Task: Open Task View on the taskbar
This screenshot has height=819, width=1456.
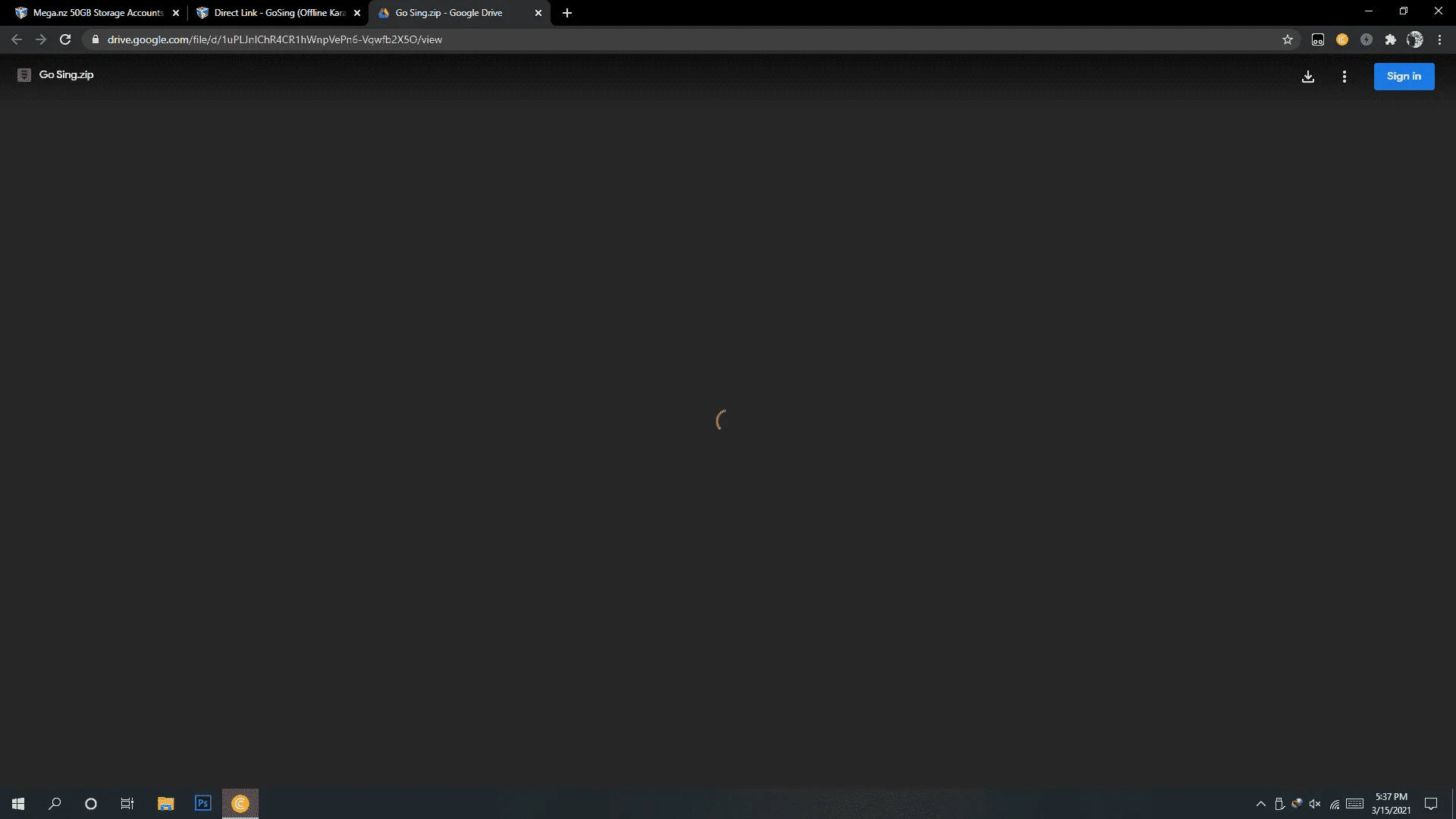Action: 127,804
